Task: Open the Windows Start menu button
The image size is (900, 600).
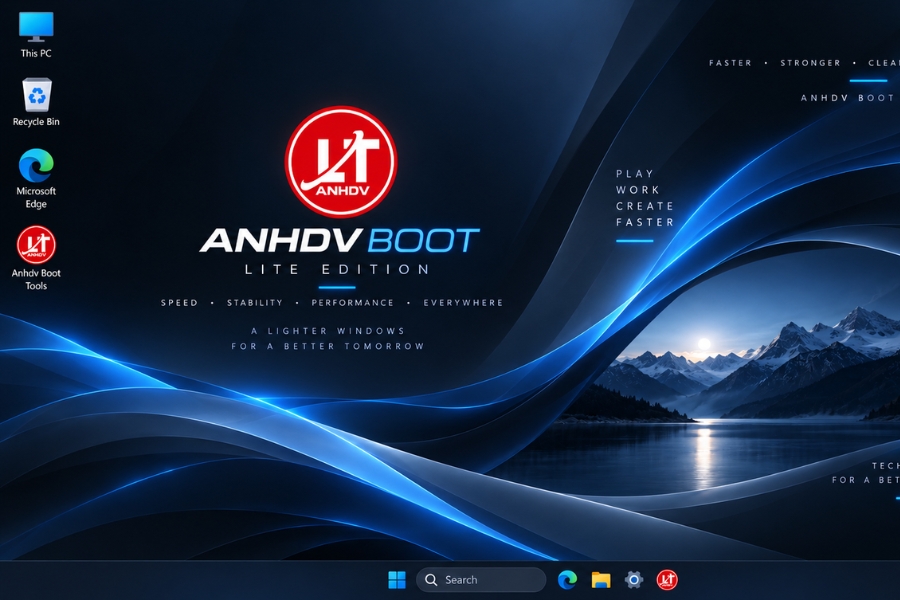Action: tap(397, 580)
